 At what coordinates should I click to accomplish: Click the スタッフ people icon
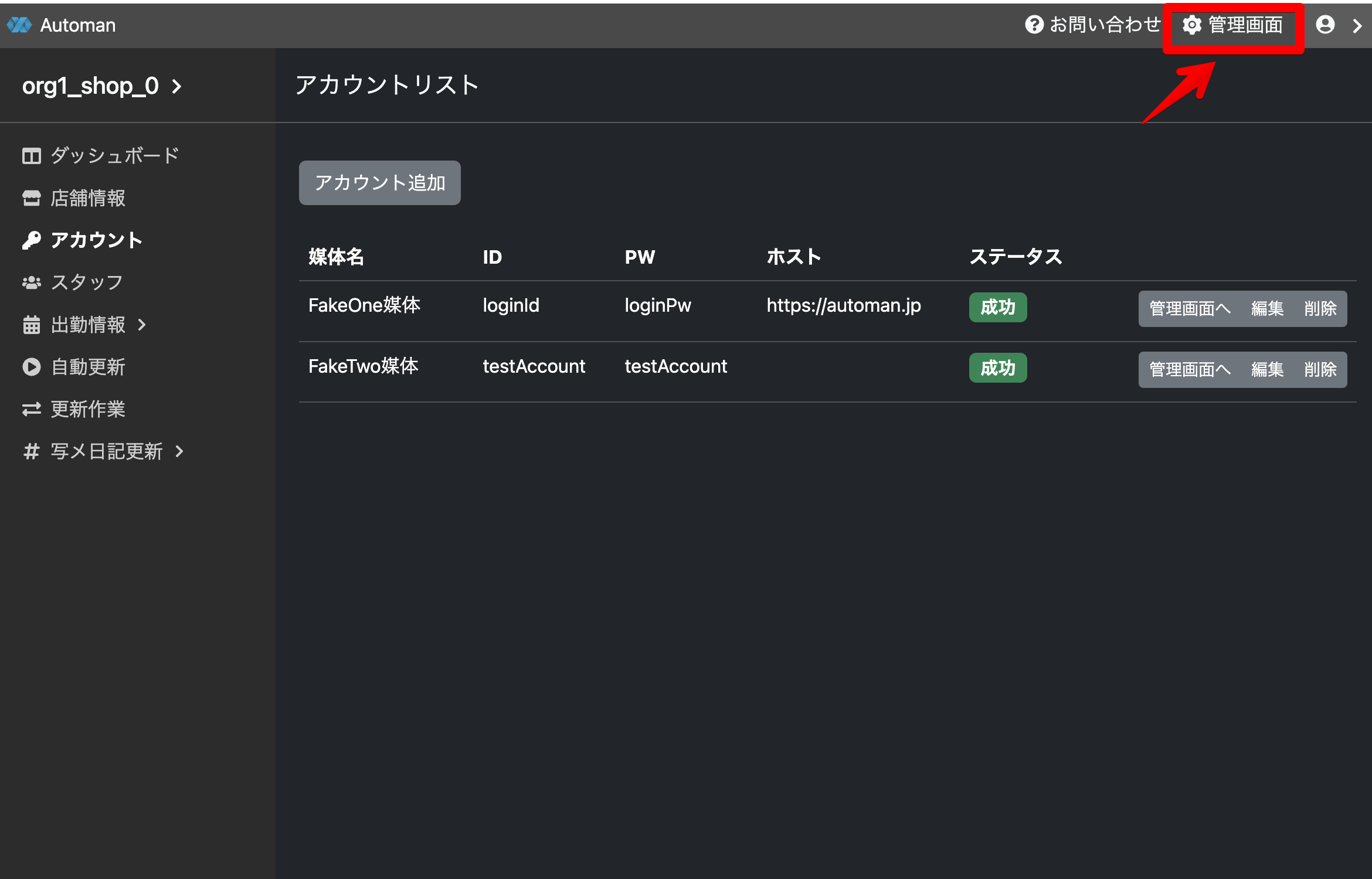31,282
